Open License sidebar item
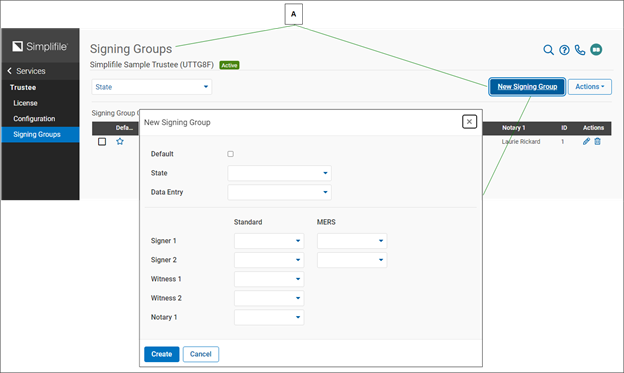 tap(25, 103)
